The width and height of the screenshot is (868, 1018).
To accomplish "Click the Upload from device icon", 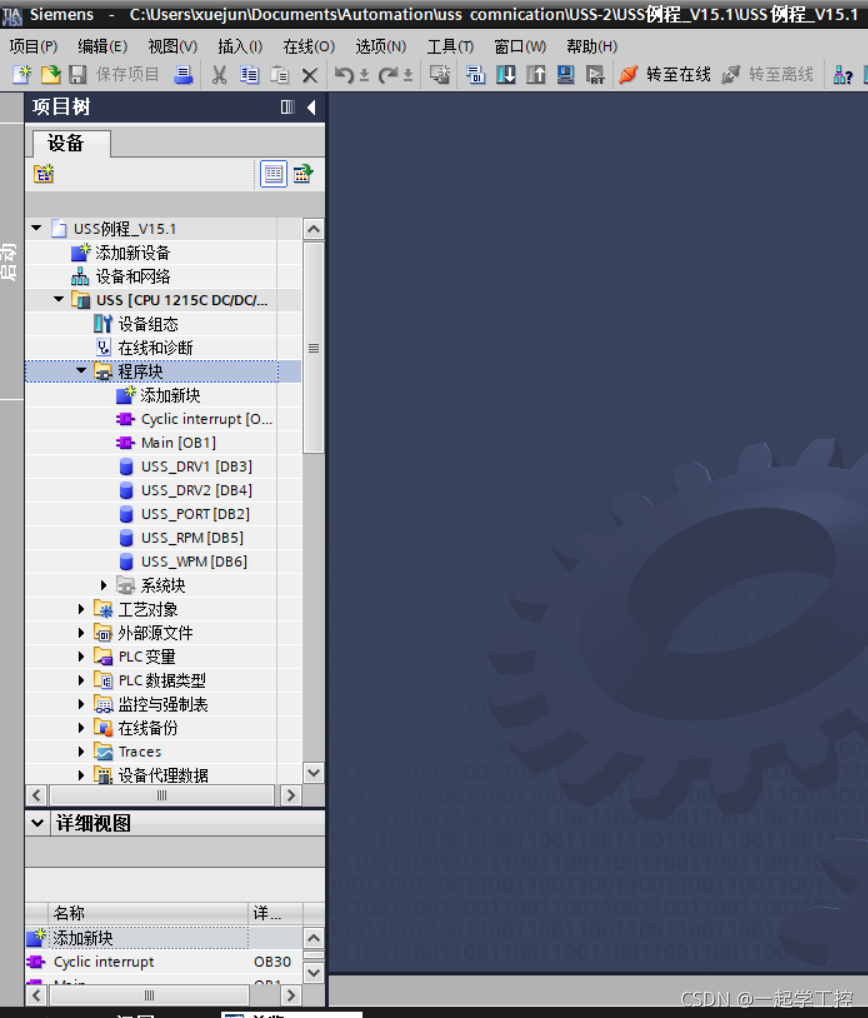I will pos(536,75).
